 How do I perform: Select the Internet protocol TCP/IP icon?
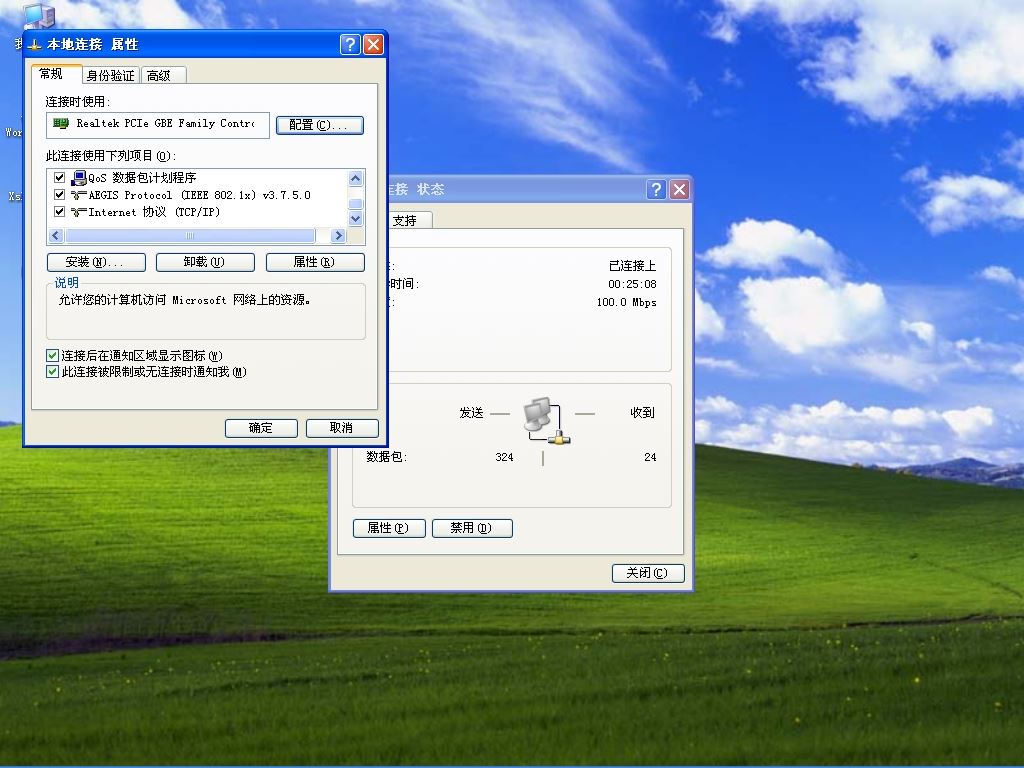[79, 212]
